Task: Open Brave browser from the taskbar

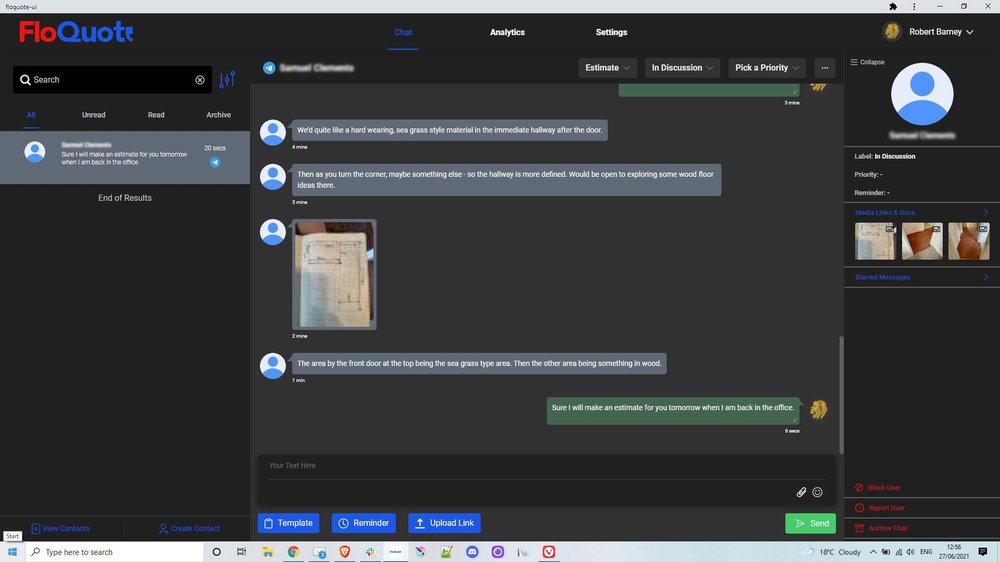Action: [x=344, y=552]
